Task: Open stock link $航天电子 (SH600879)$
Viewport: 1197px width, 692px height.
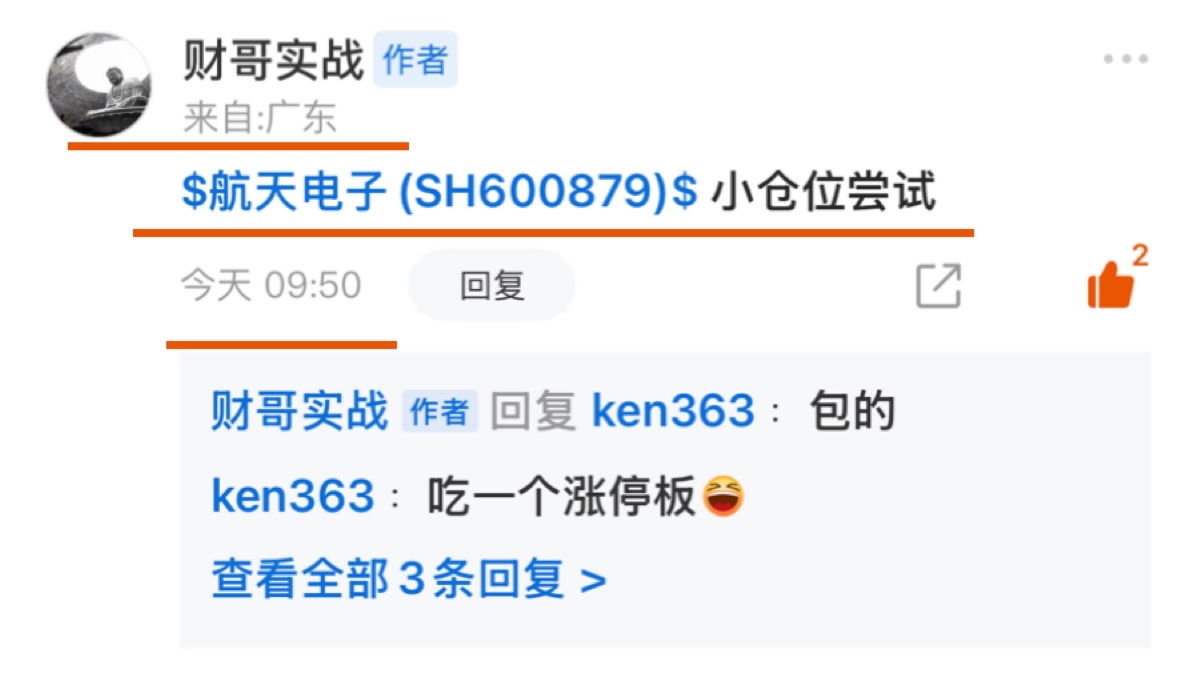Action: (x=439, y=191)
